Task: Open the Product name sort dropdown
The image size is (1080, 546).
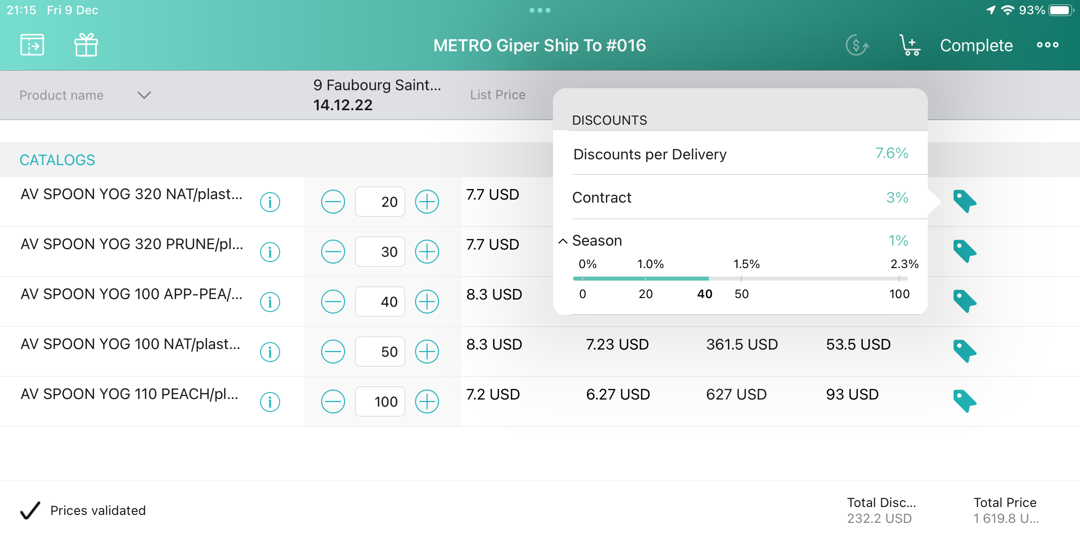Action: [144, 95]
